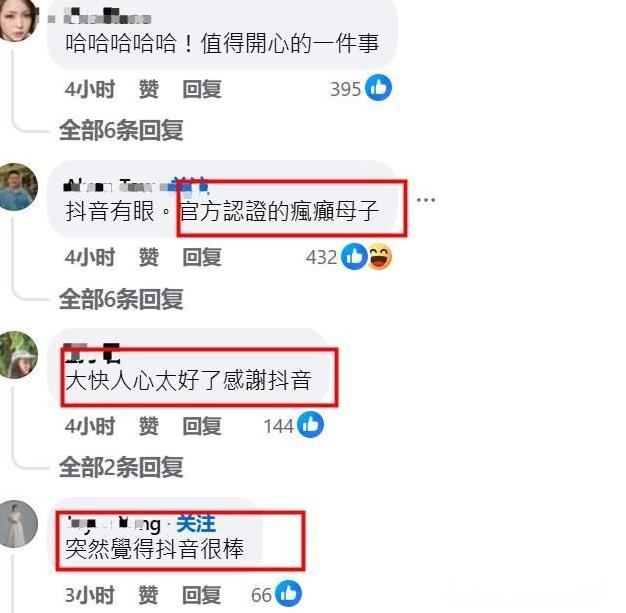The height and width of the screenshot is (613, 626).
Task: Click the blue thumbs-up reaction beside 432
Action: pyautogui.click(x=354, y=256)
